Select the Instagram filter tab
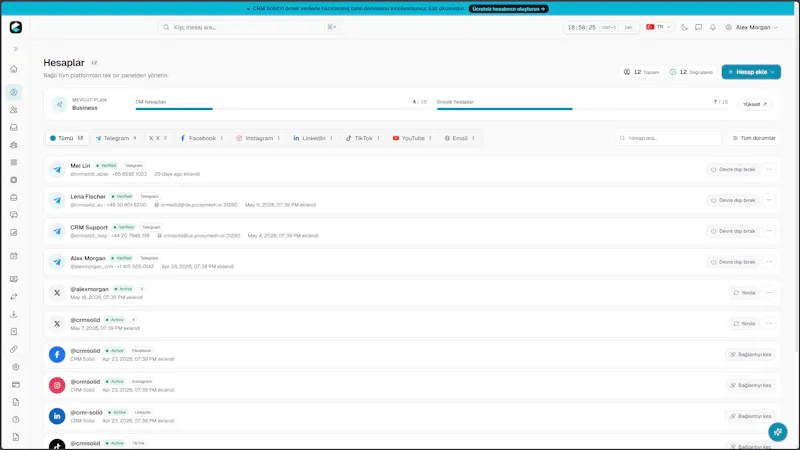The width and height of the screenshot is (800, 450). 258,138
